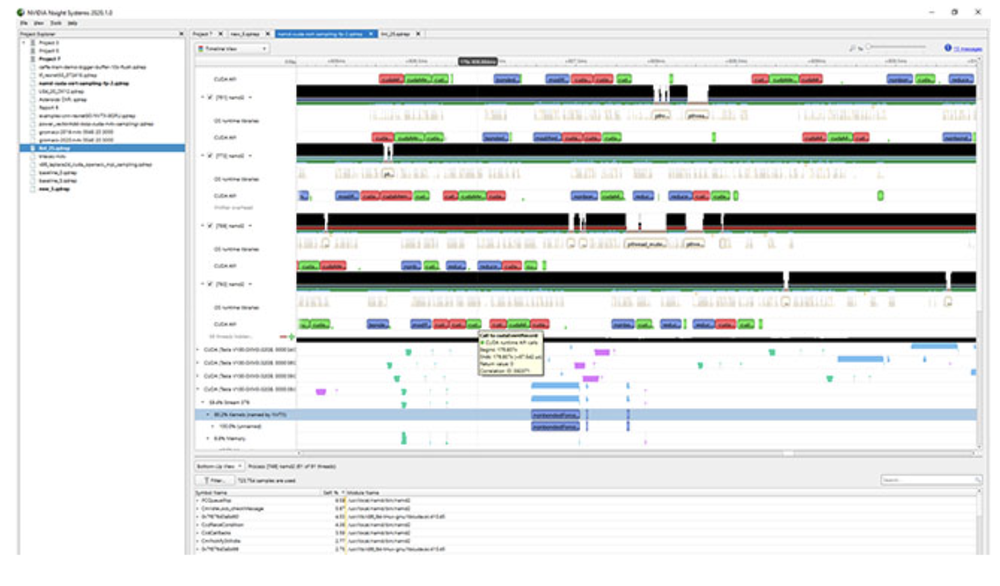
Task: Select new_3.qdrep in Project Explorer list
Action: point(54,189)
